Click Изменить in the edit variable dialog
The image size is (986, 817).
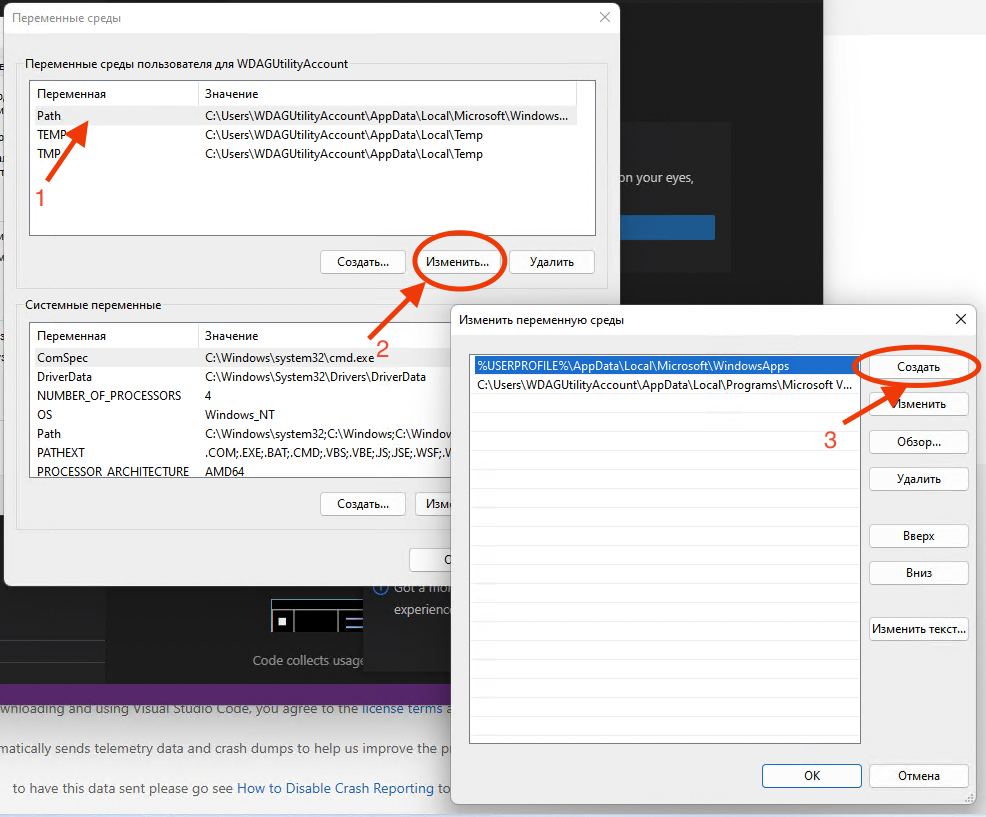coord(917,403)
